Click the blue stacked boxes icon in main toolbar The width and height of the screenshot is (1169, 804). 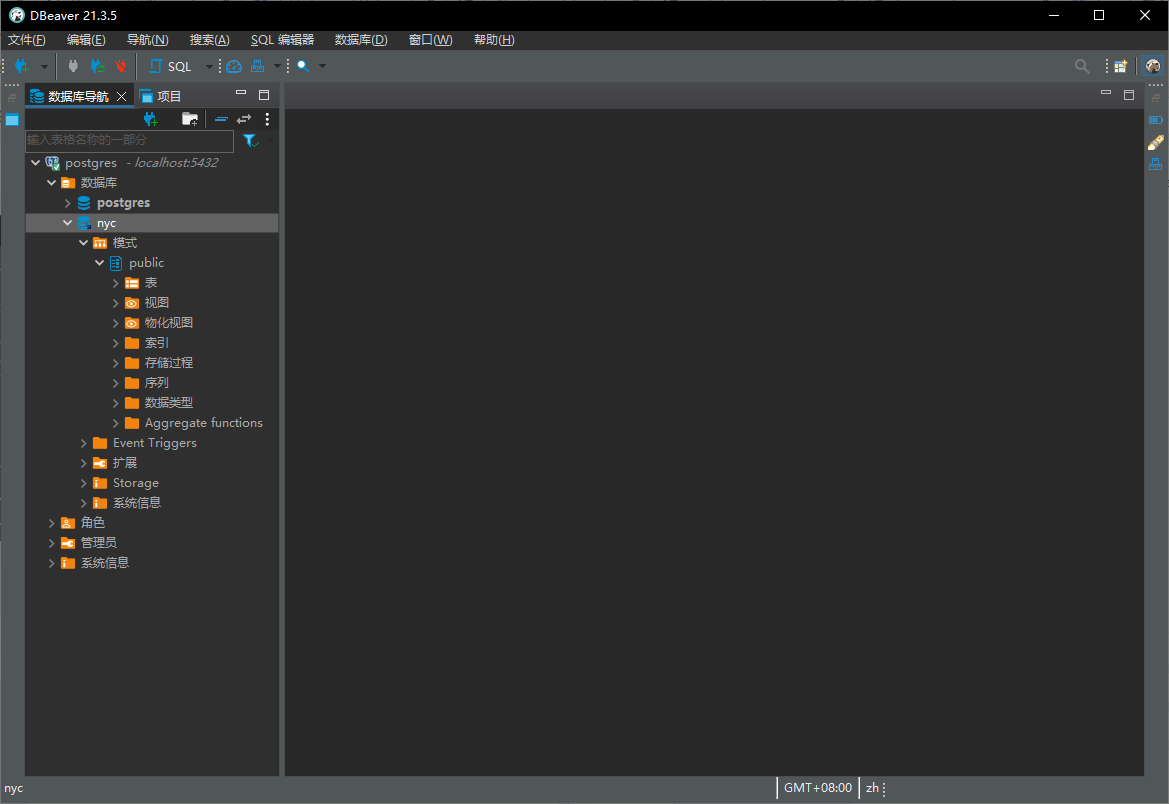pyautogui.click(x=258, y=66)
